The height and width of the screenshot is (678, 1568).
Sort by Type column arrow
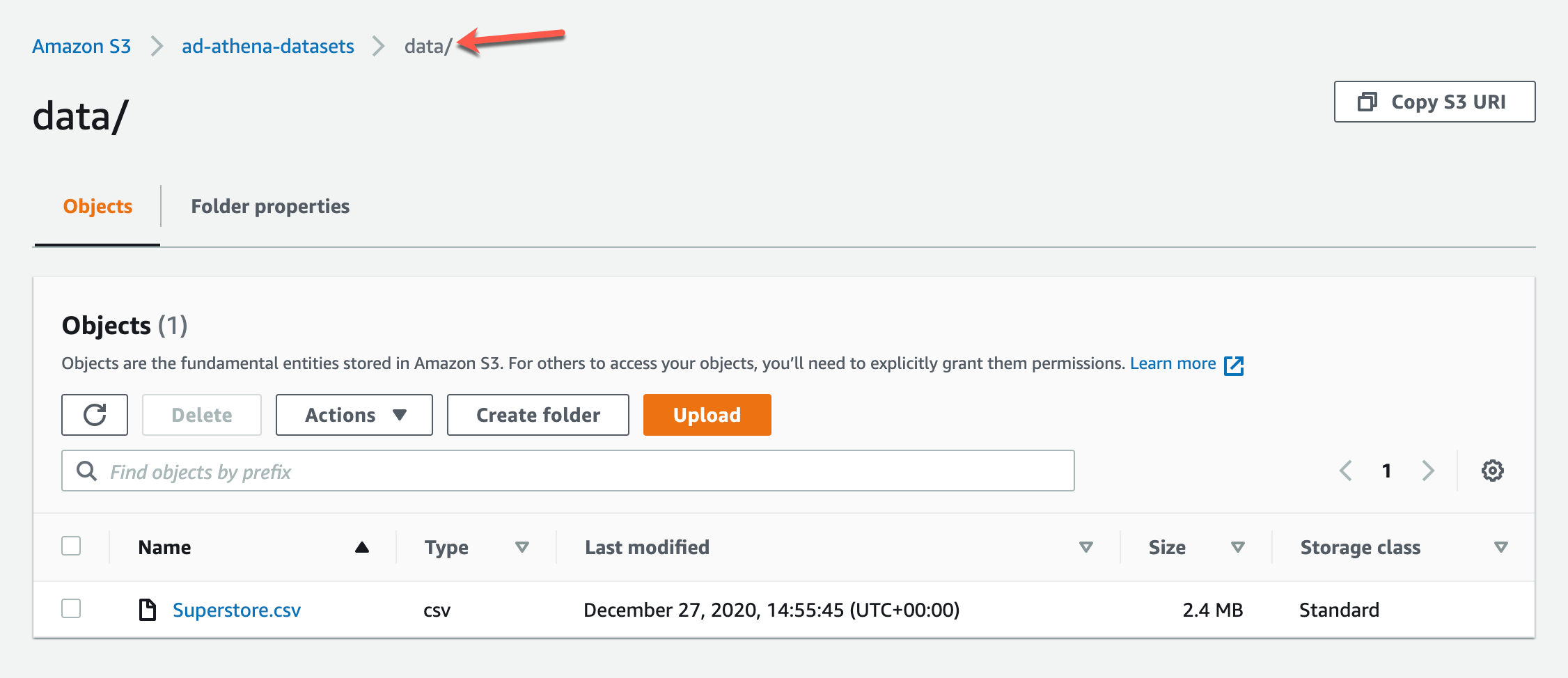click(522, 547)
